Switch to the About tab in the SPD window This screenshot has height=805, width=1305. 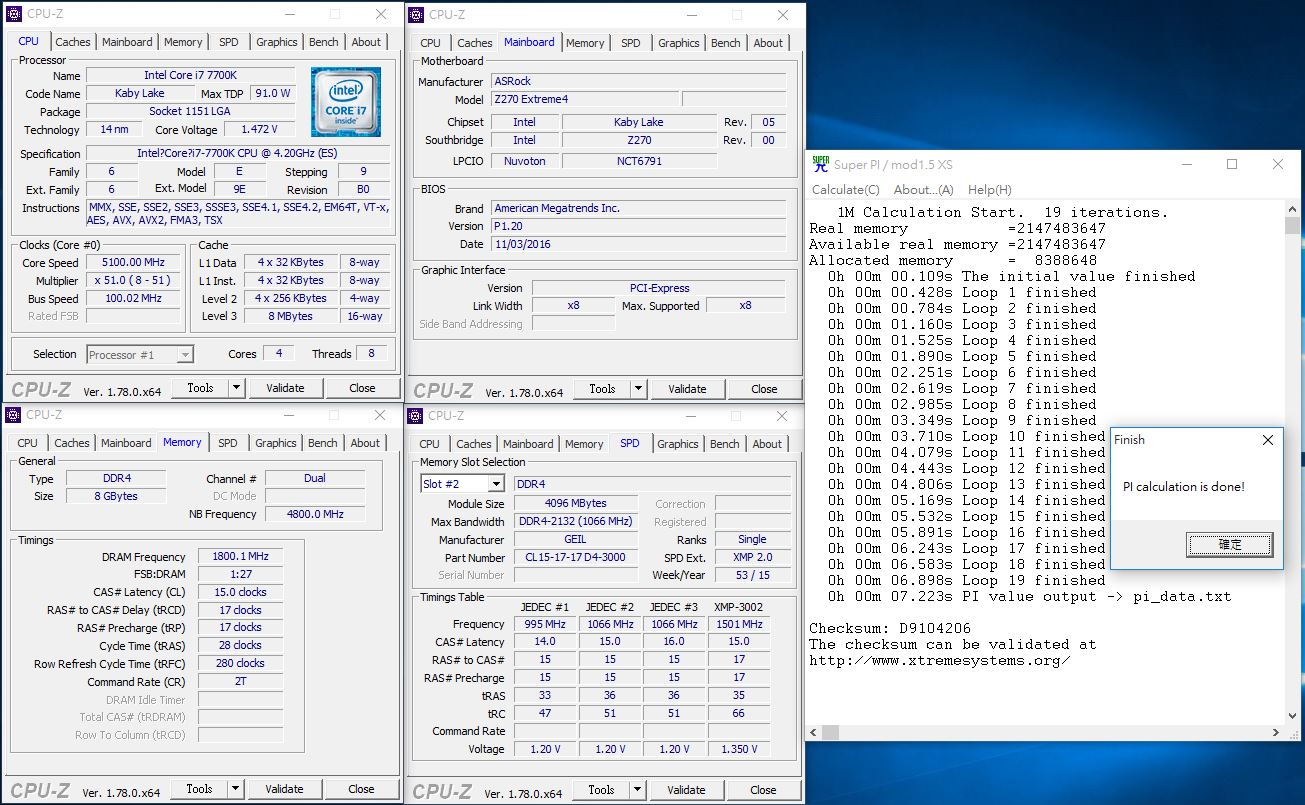coord(767,444)
